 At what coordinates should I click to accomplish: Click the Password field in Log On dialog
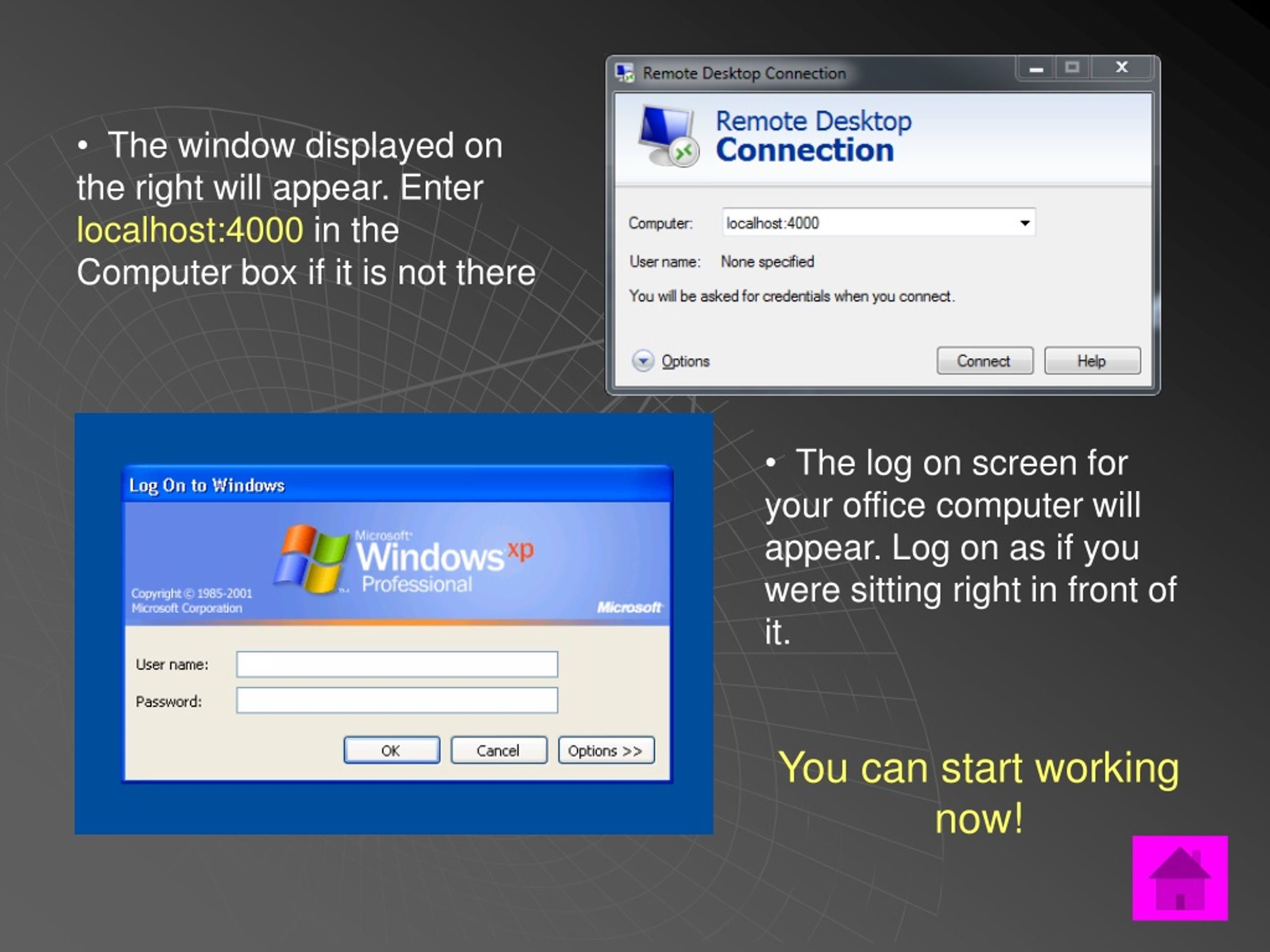pyautogui.click(x=397, y=700)
